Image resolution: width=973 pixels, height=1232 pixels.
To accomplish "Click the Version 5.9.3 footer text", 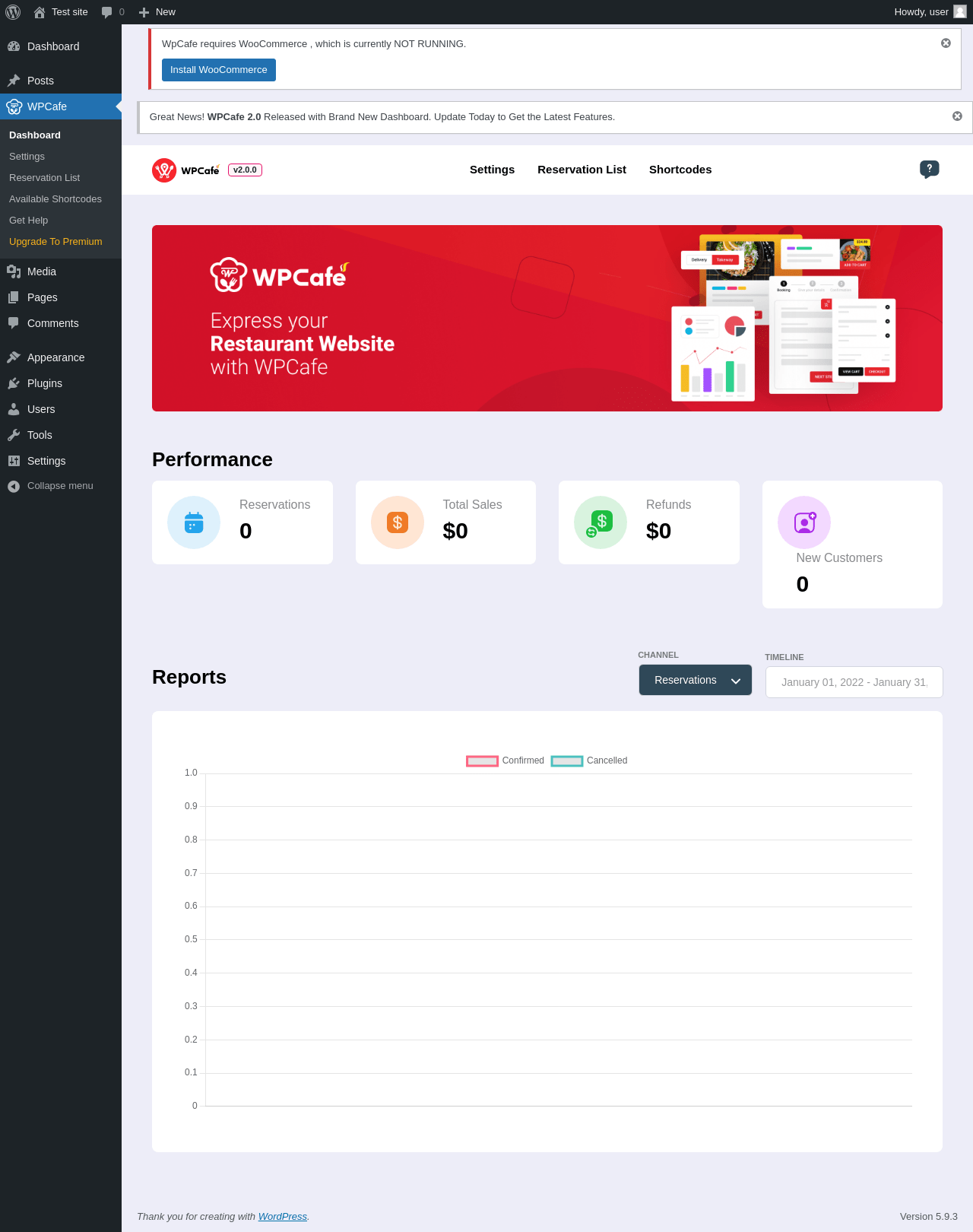I will tap(929, 1216).
